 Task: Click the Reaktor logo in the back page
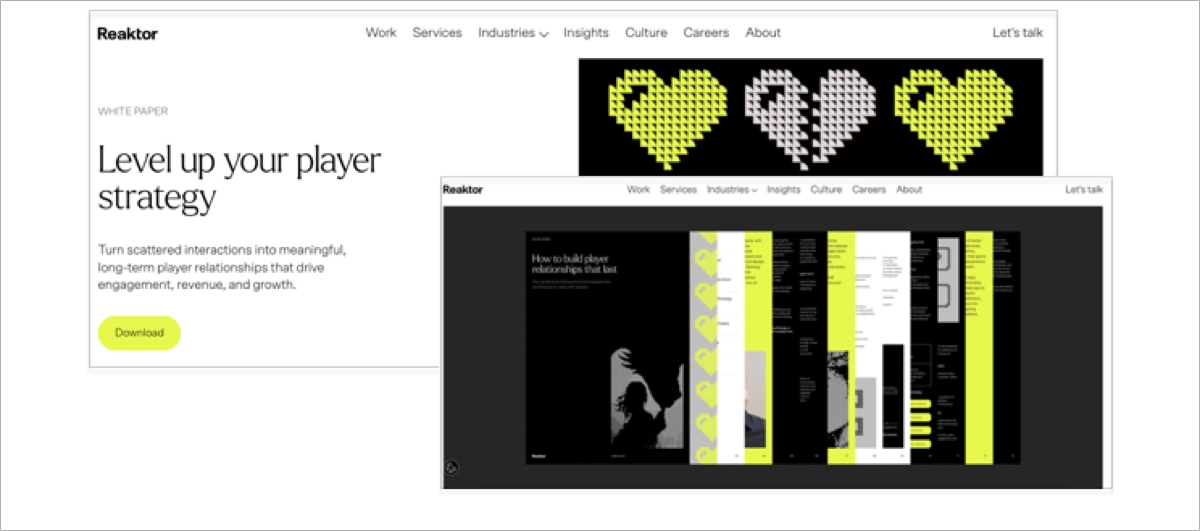127,33
